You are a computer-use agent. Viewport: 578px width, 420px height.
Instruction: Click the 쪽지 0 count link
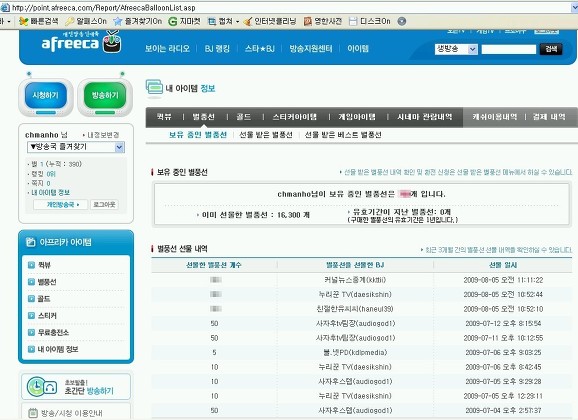tap(41, 183)
